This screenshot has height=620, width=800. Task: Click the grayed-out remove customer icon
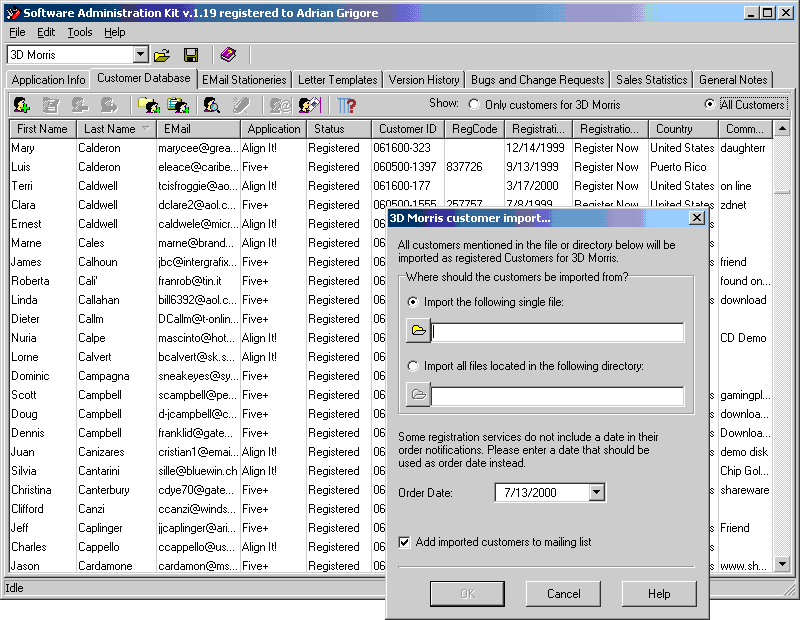pos(80,105)
